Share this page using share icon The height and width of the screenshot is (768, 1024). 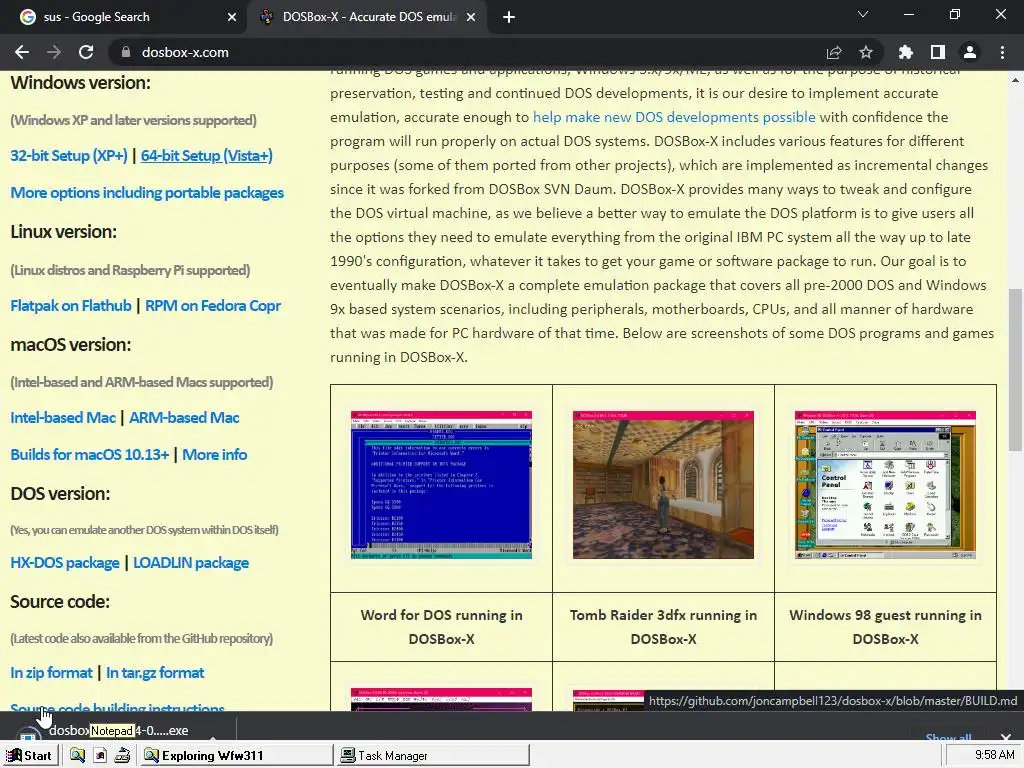coord(834,52)
